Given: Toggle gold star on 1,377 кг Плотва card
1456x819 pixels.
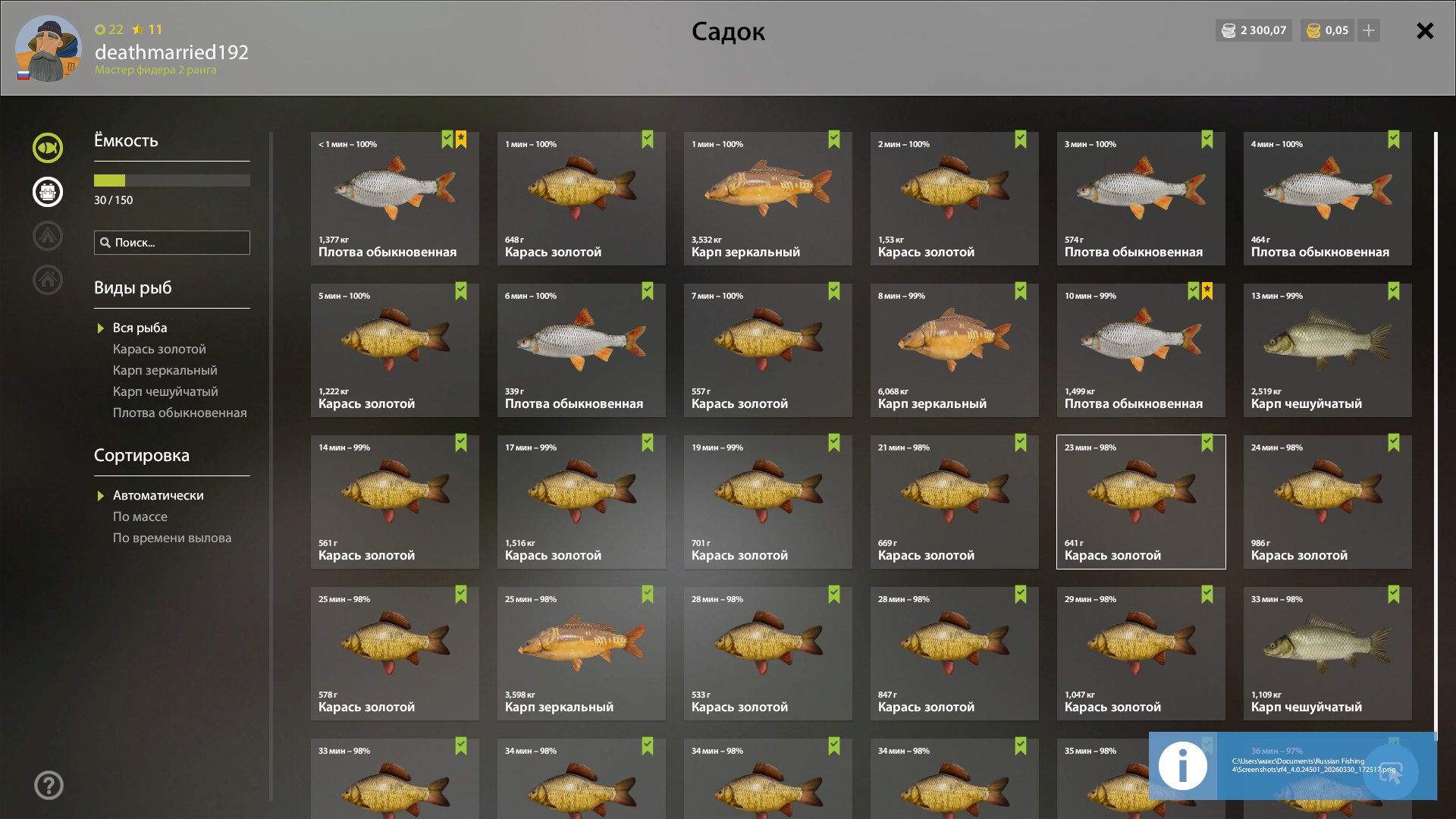Looking at the screenshot, I should pyautogui.click(x=461, y=140).
